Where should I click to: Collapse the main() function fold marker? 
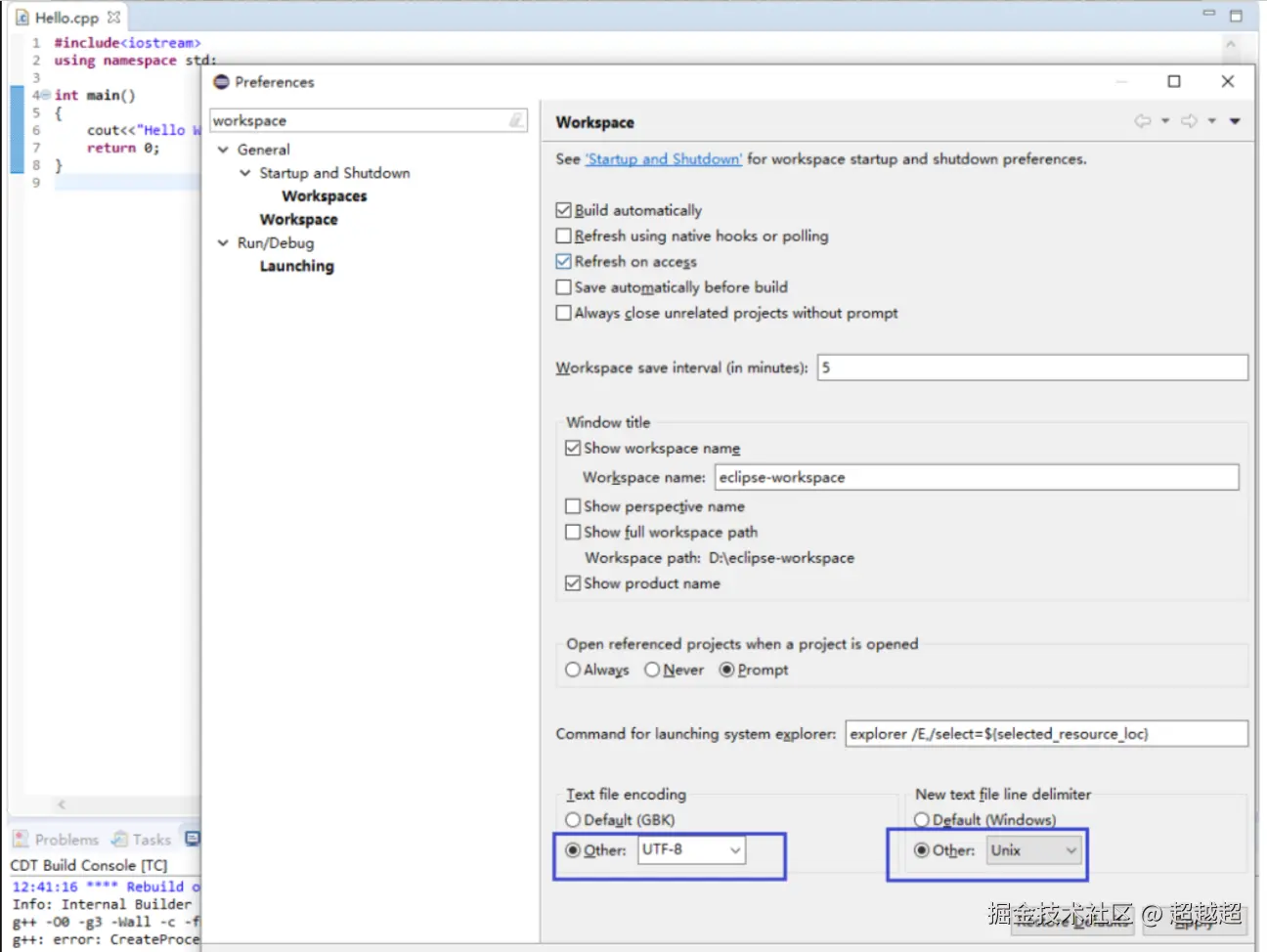tap(46, 95)
